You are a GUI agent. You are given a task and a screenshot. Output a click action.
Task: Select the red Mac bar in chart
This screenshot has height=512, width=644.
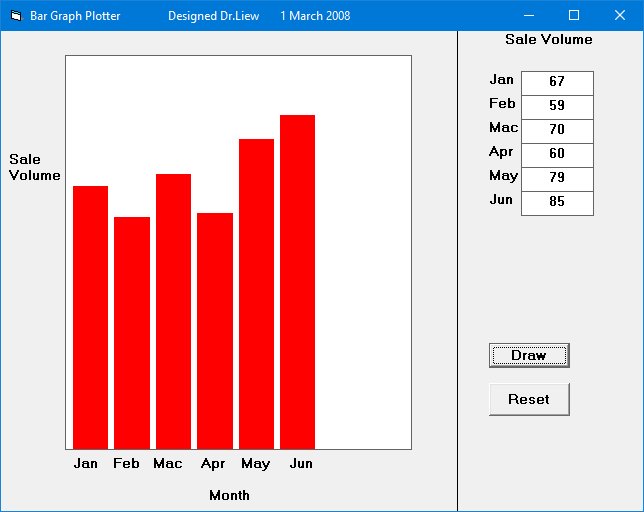(173, 311)
